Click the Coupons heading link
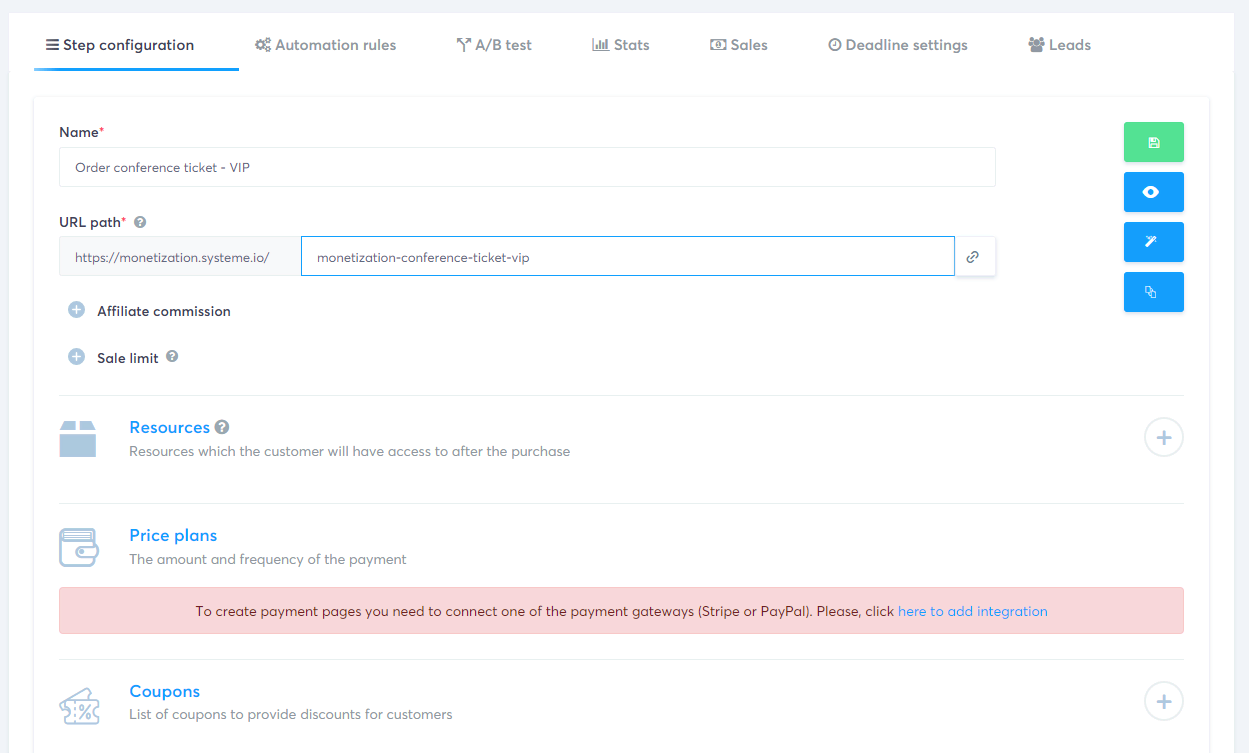The width and height of the screenshot is (1249, 753). pos(165,691)
